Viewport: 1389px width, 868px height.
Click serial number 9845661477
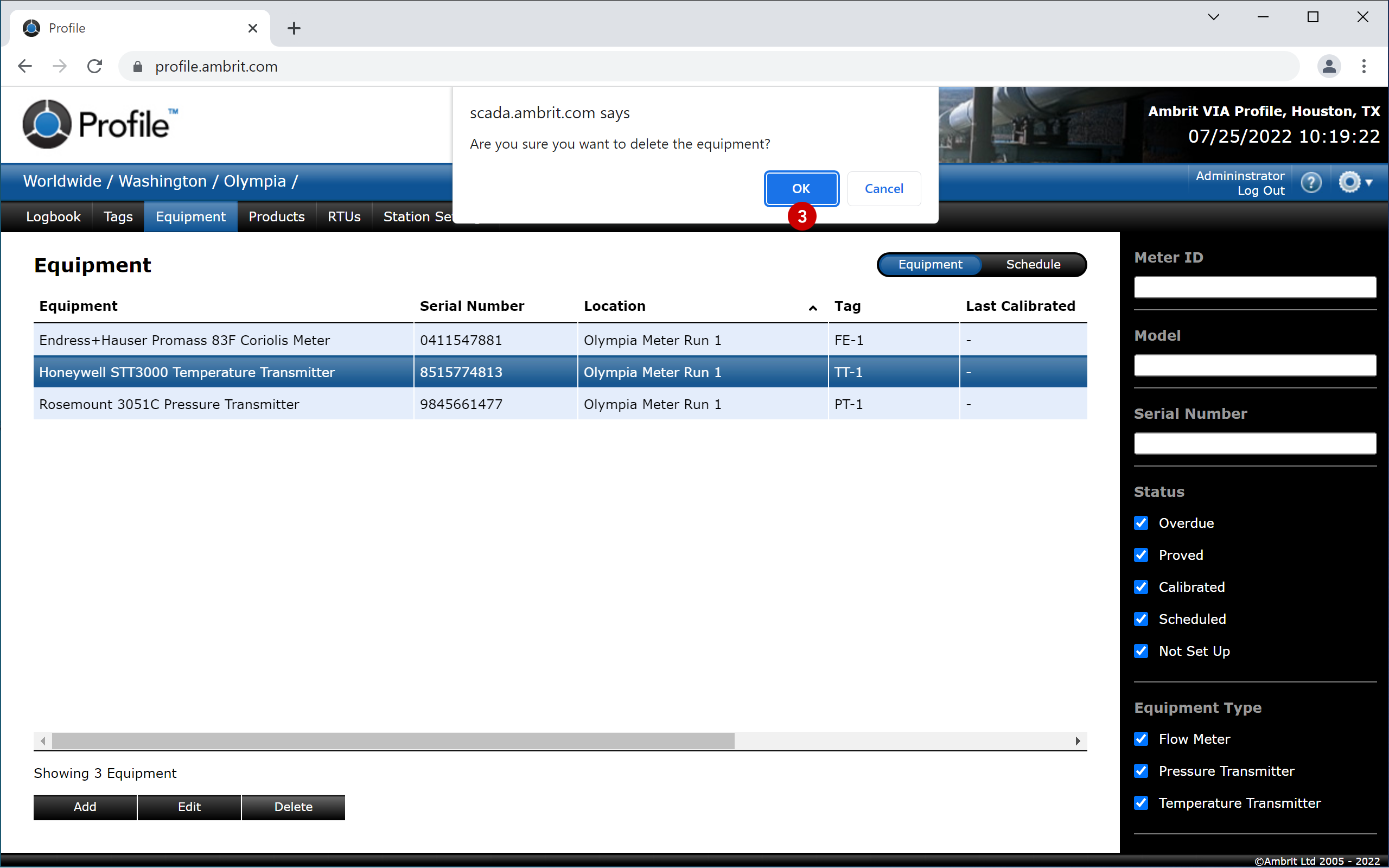(x=461, y=404)
